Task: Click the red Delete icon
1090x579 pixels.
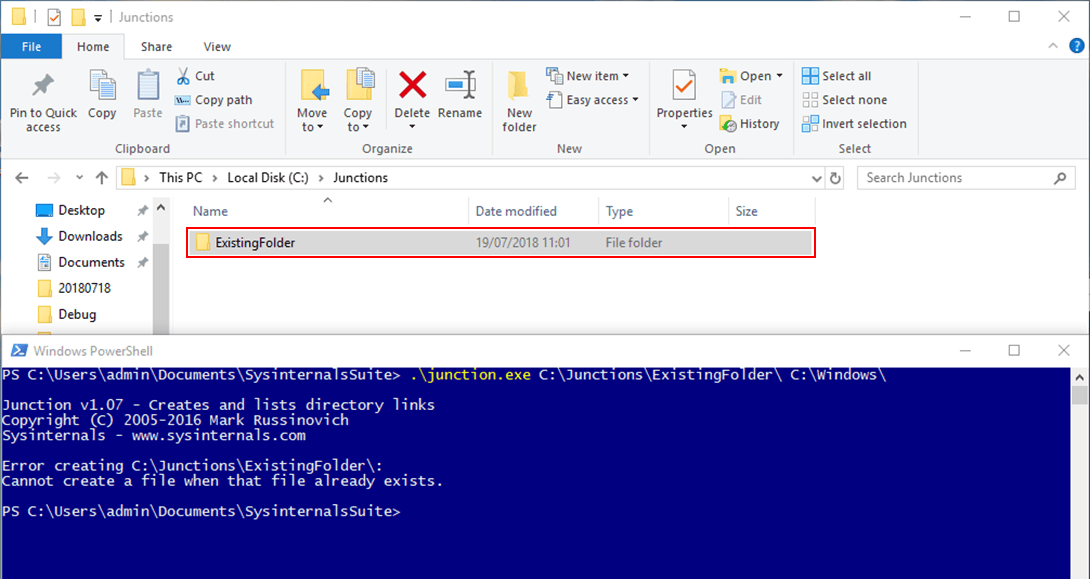Action: pyautogui.click(x=412, y=86)
